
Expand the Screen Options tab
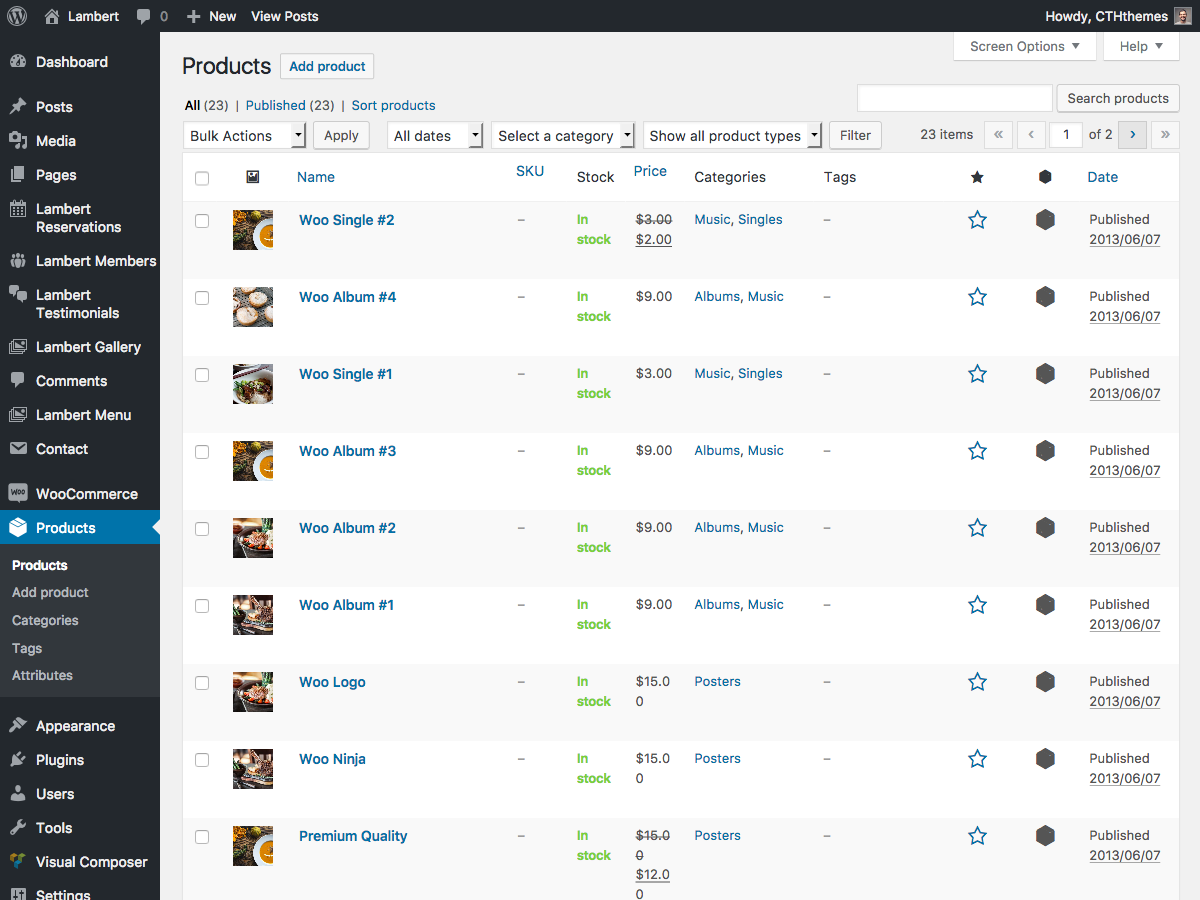(x=1024, y=46)
